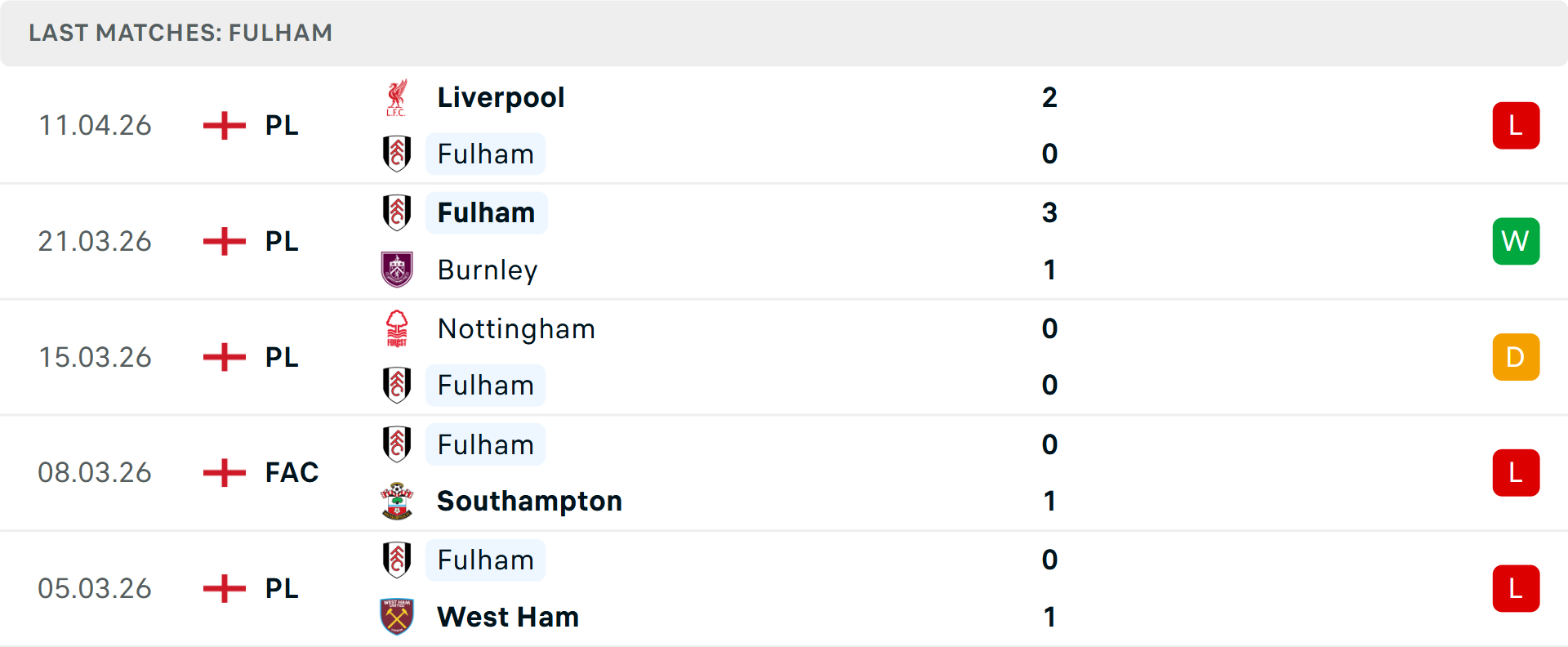Click the 08.03.26 match date
1568x647 pixels.
(95, 472)
